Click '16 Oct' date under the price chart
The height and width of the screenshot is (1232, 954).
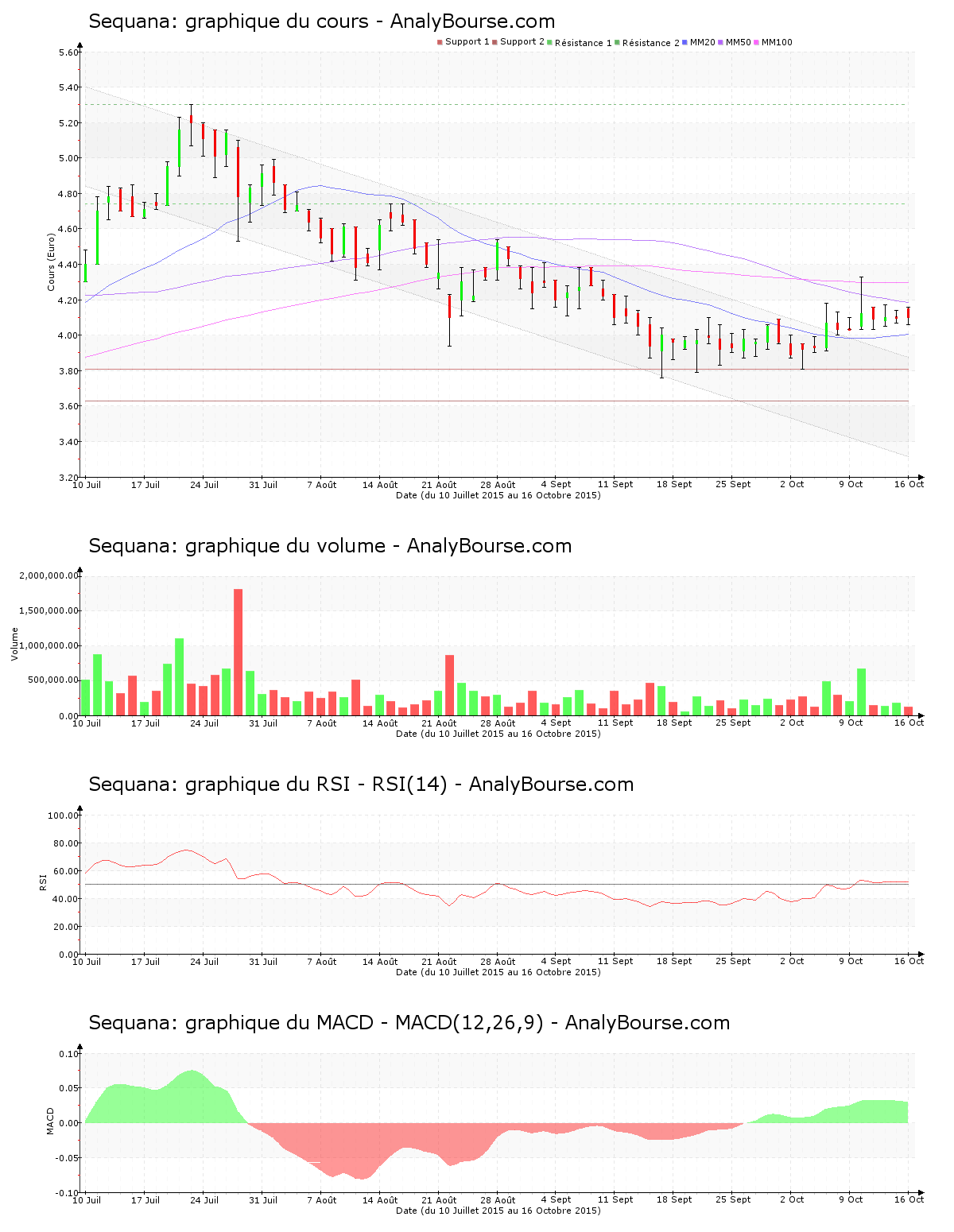click(x=909, y=485)
